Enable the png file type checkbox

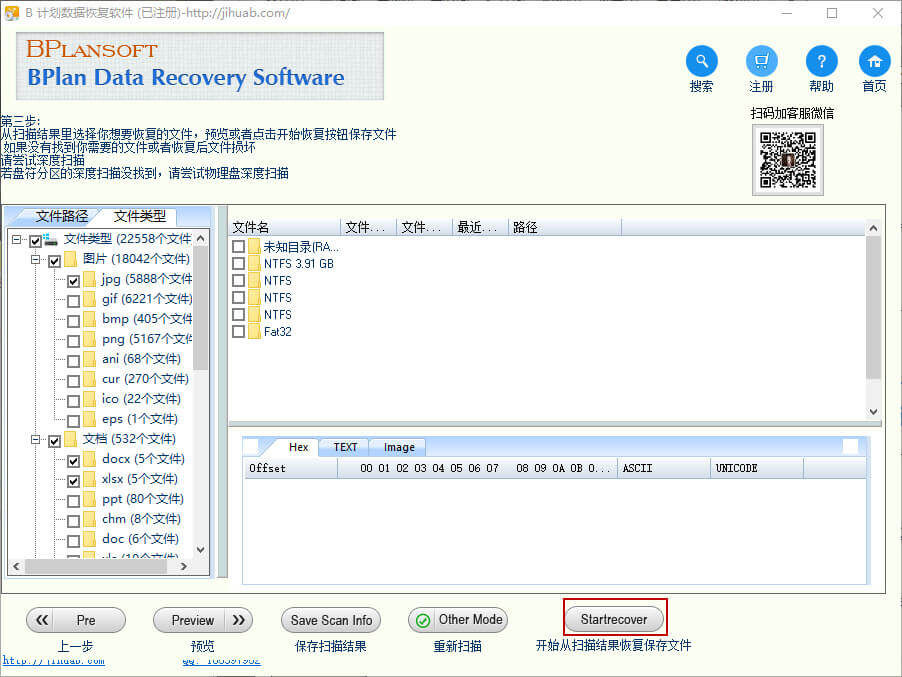pyautogui.click(x=74, y=341)
